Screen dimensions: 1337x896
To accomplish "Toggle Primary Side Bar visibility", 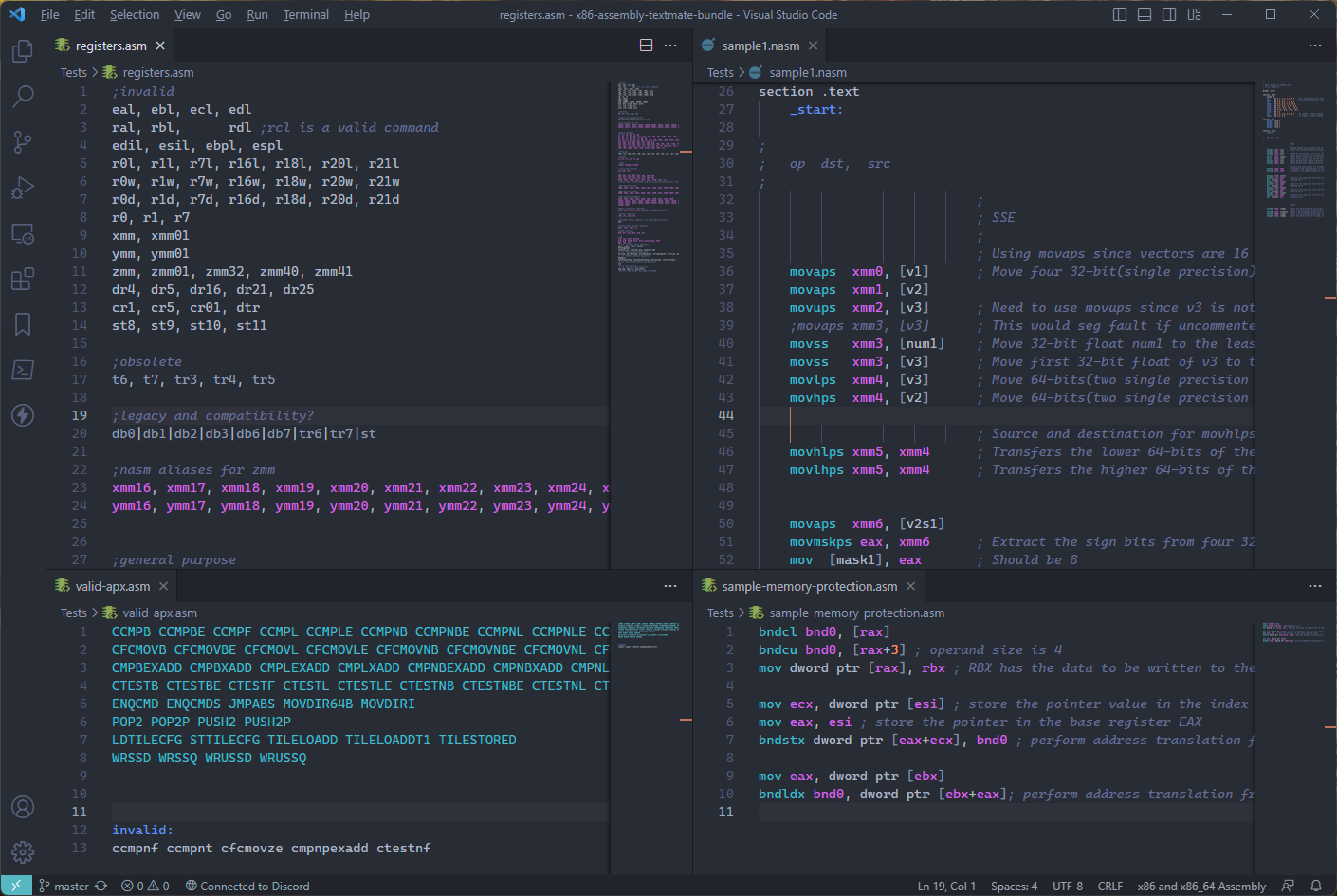I will pos(1120,14).
